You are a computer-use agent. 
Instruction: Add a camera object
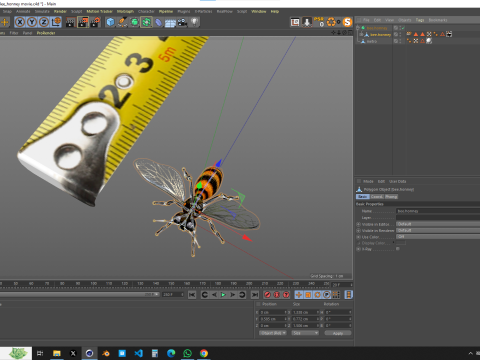182,22
